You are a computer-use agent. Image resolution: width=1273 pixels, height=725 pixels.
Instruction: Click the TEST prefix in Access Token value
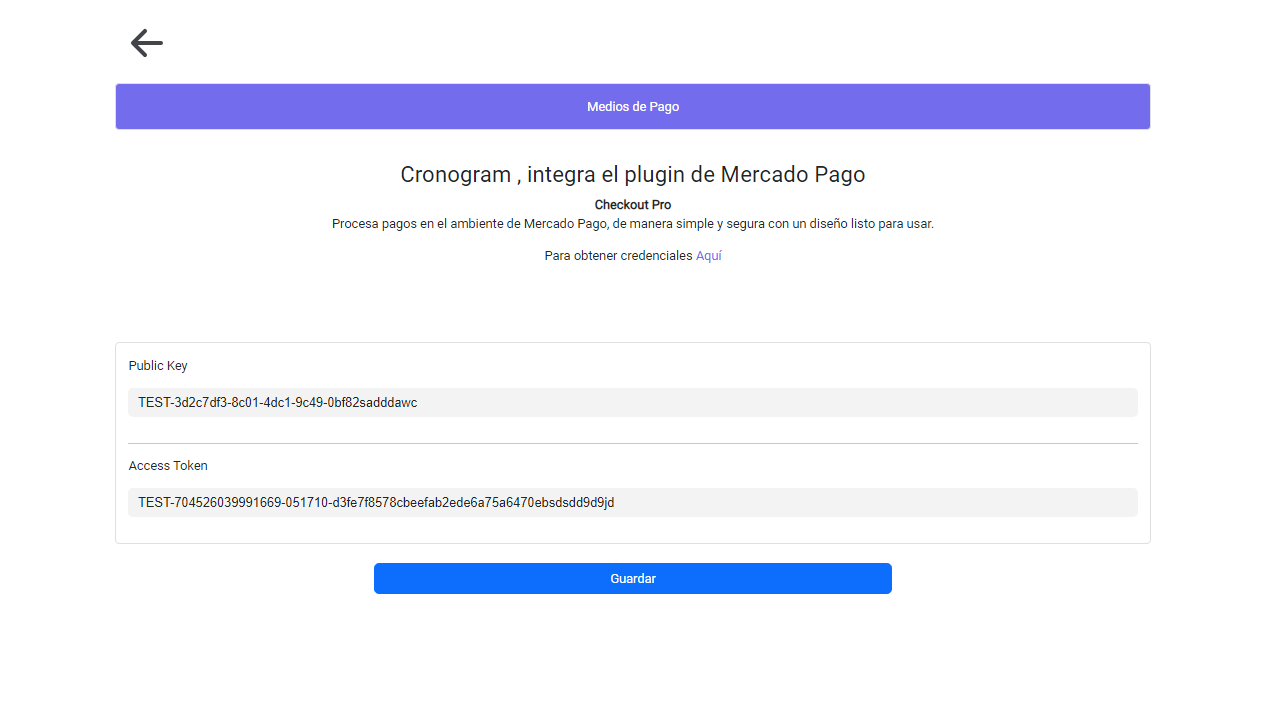(154, 503)
